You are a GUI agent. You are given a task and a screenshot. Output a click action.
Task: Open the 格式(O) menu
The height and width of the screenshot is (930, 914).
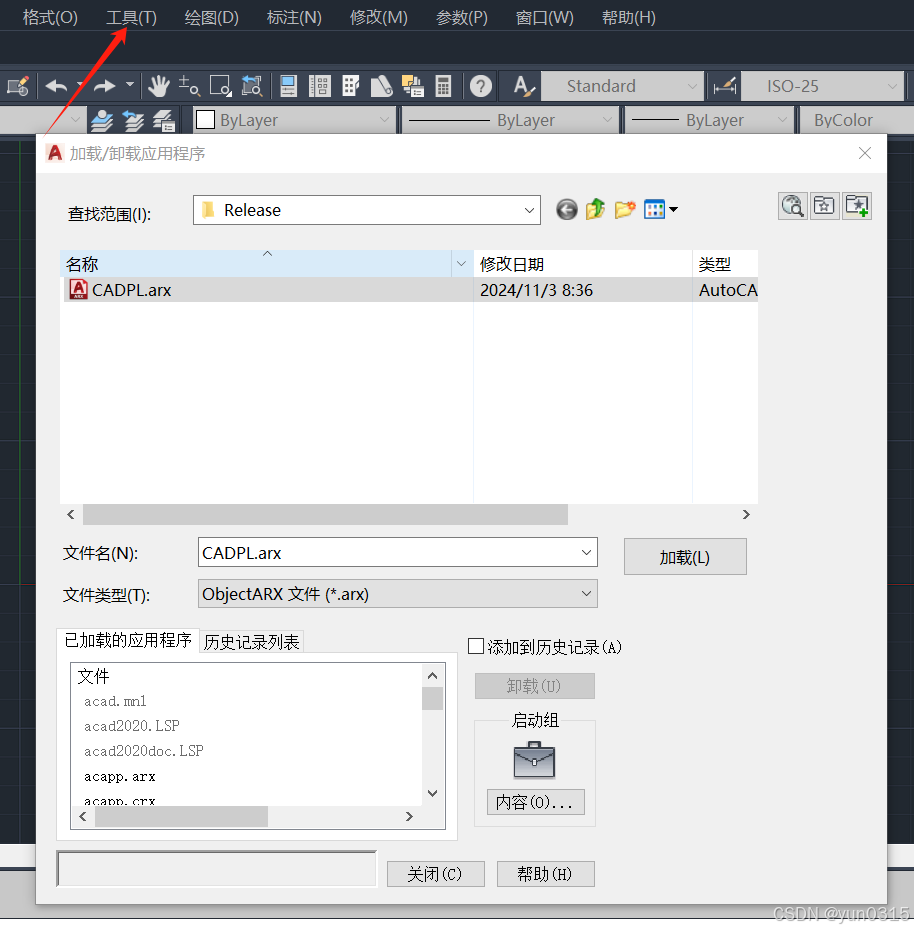[50, 17]
